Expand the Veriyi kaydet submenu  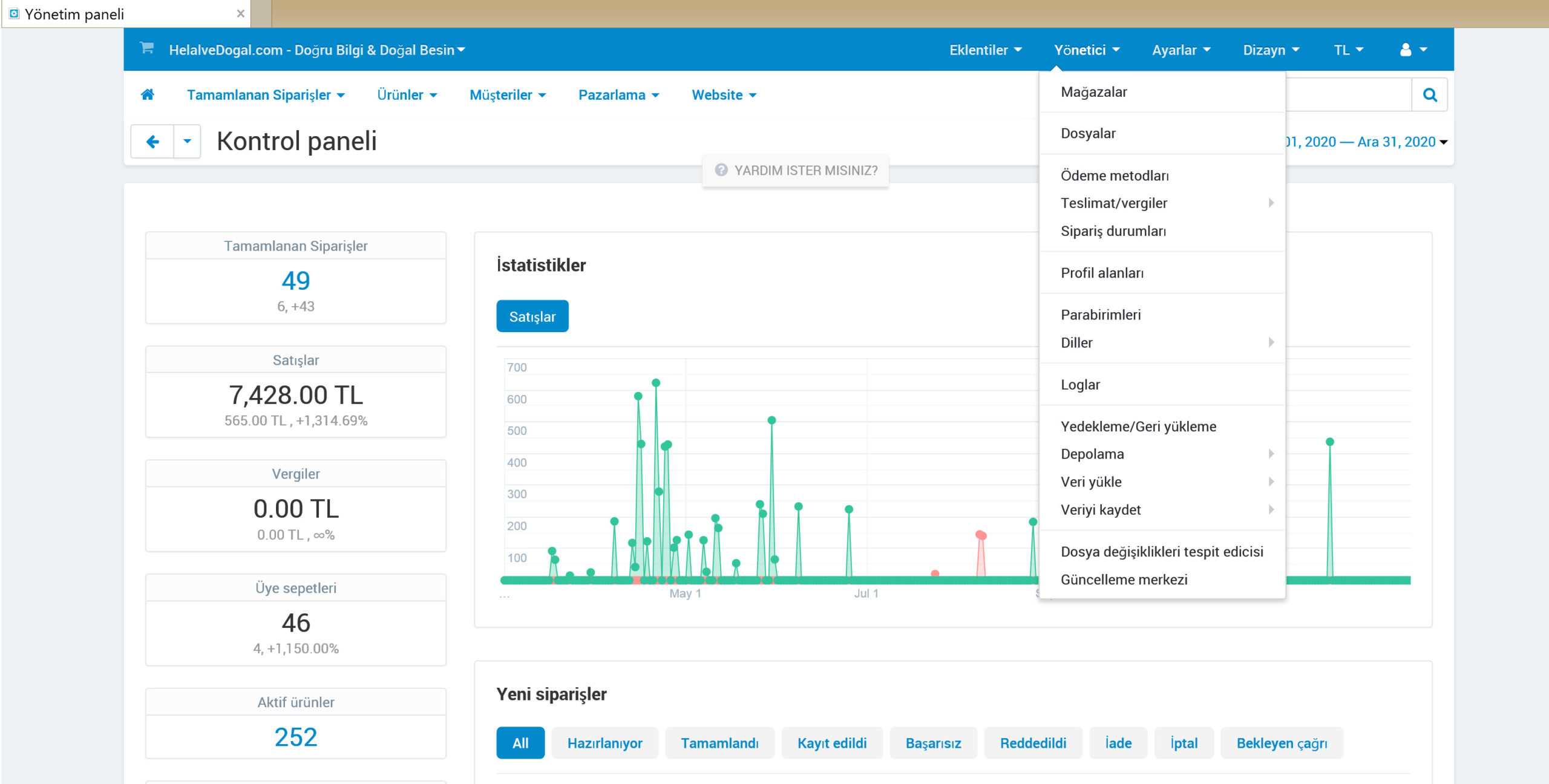(1162, 510)
